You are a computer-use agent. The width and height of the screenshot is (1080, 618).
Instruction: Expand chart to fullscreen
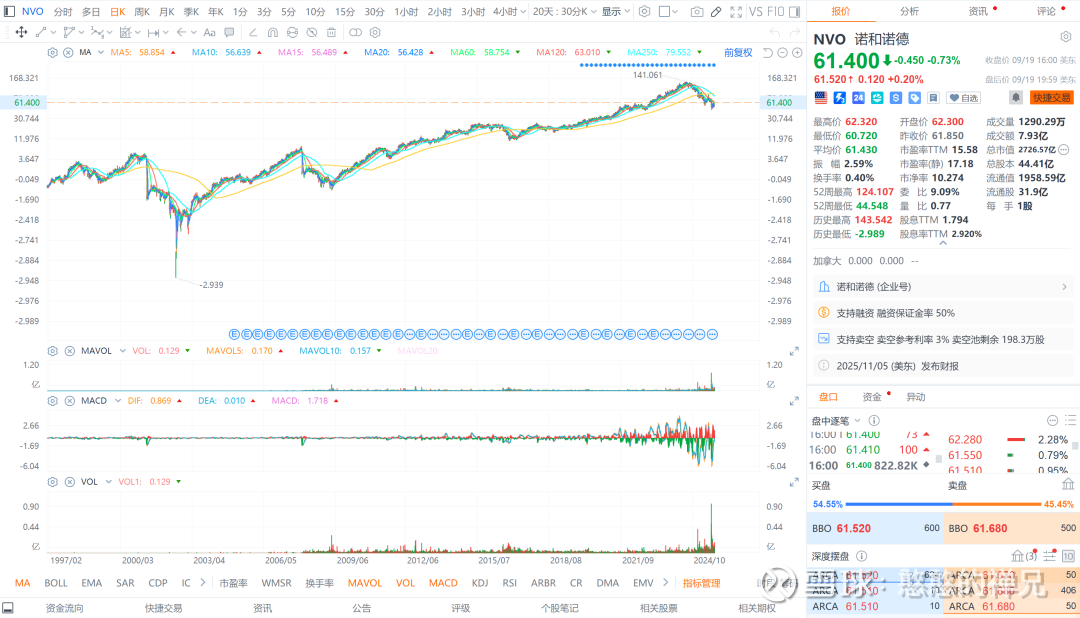click(736, 12)
